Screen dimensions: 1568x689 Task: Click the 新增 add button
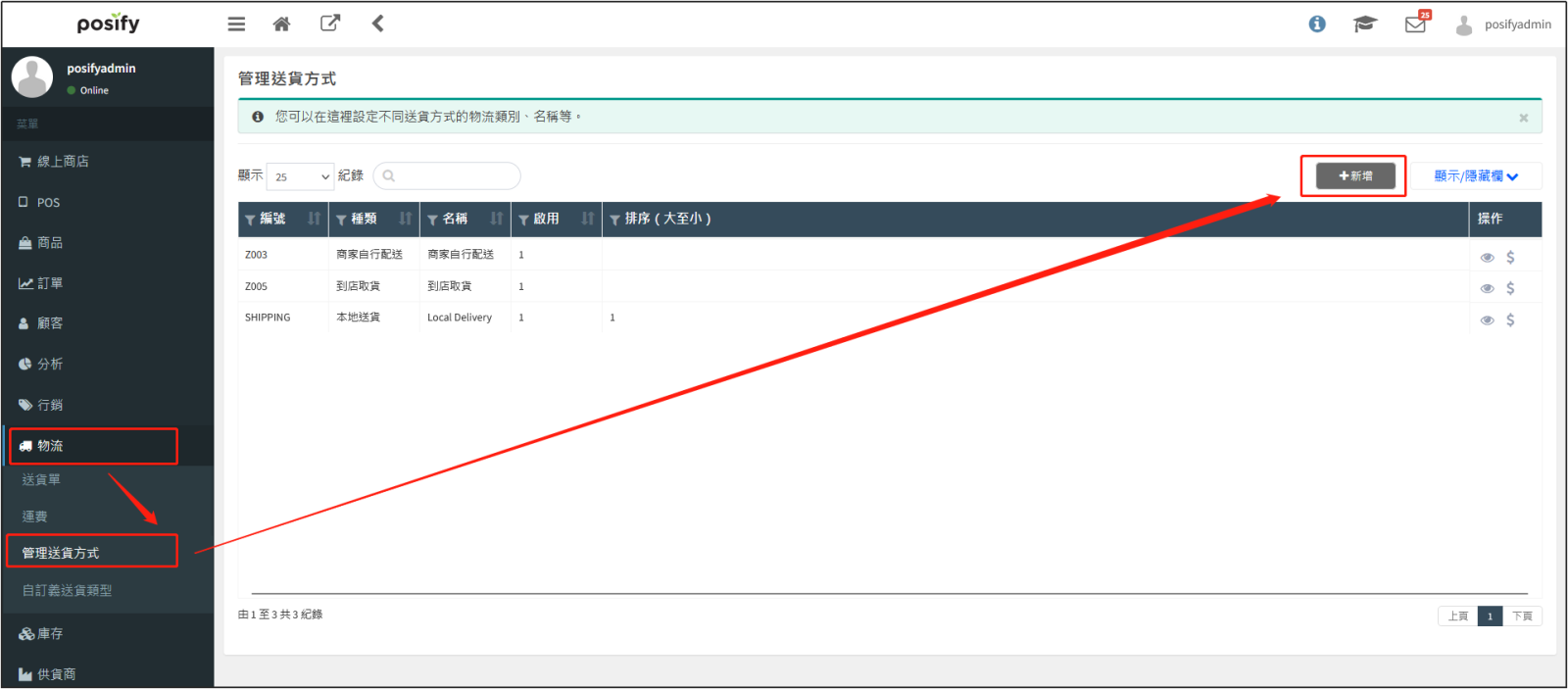pos(1355,176)
